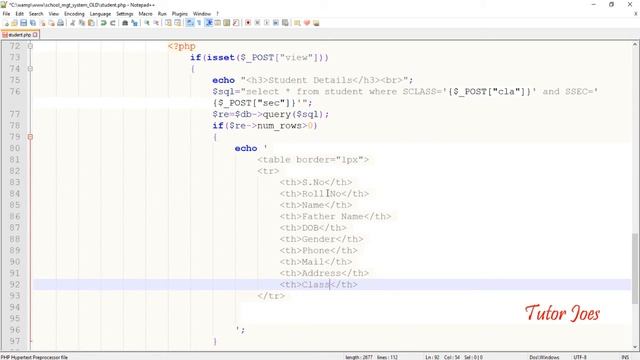Open the ? help menu

tap(218, 13)
